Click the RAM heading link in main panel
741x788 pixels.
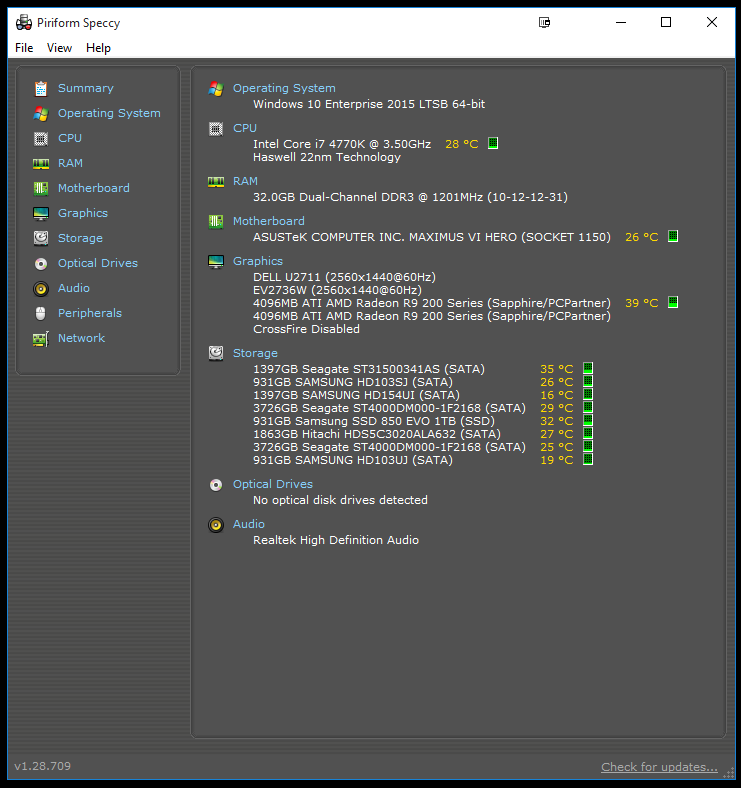click(245, 181)
